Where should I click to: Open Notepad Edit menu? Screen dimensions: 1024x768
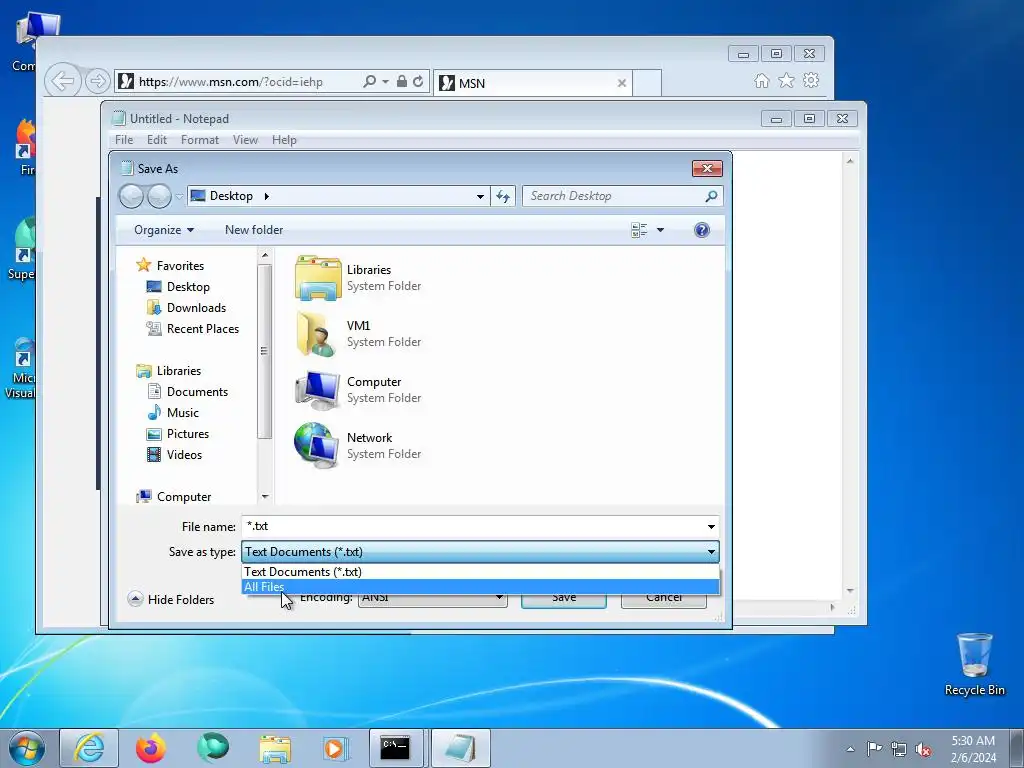(x=157, y=140)
